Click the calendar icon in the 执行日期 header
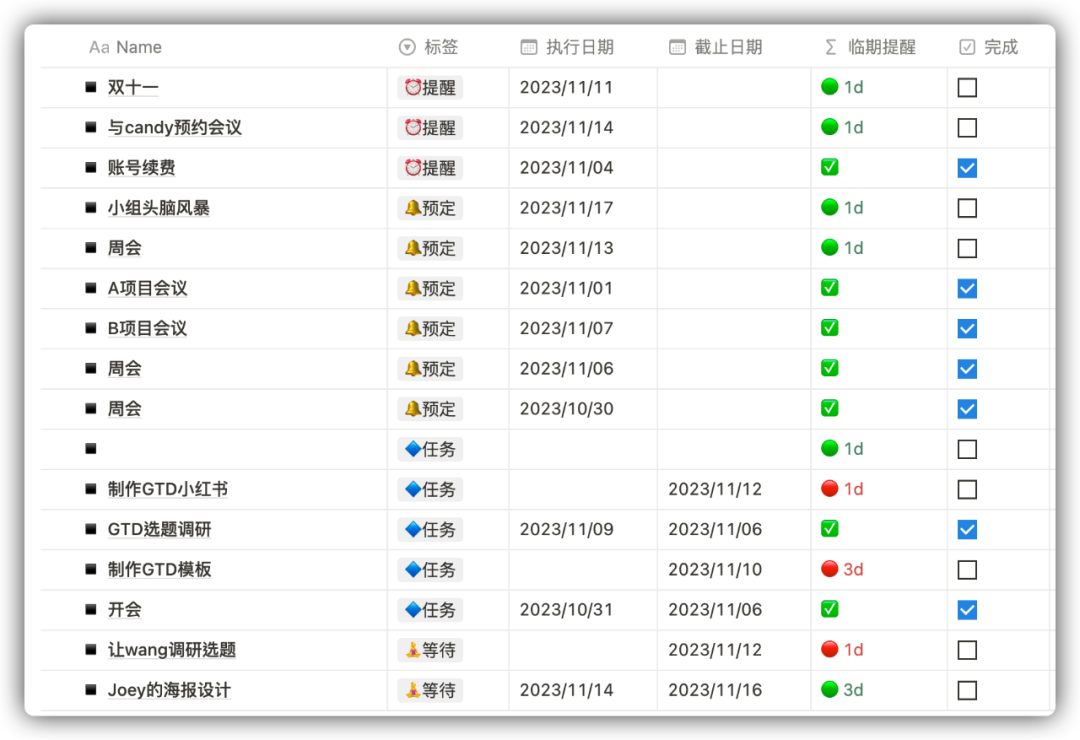1080x740 pixels. point(527,46)
